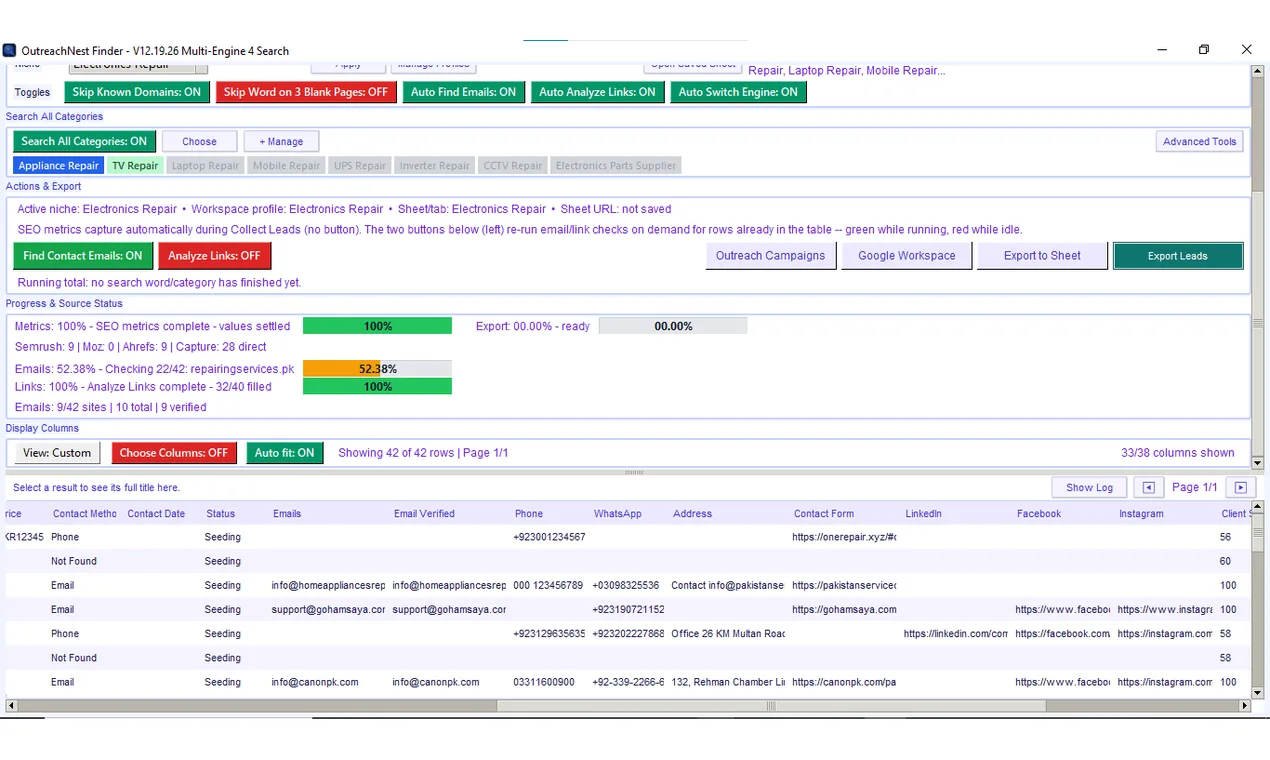Select contact form link https://gohamsaya.com
Screen dimensions: 1270x760
click(844, 609)
